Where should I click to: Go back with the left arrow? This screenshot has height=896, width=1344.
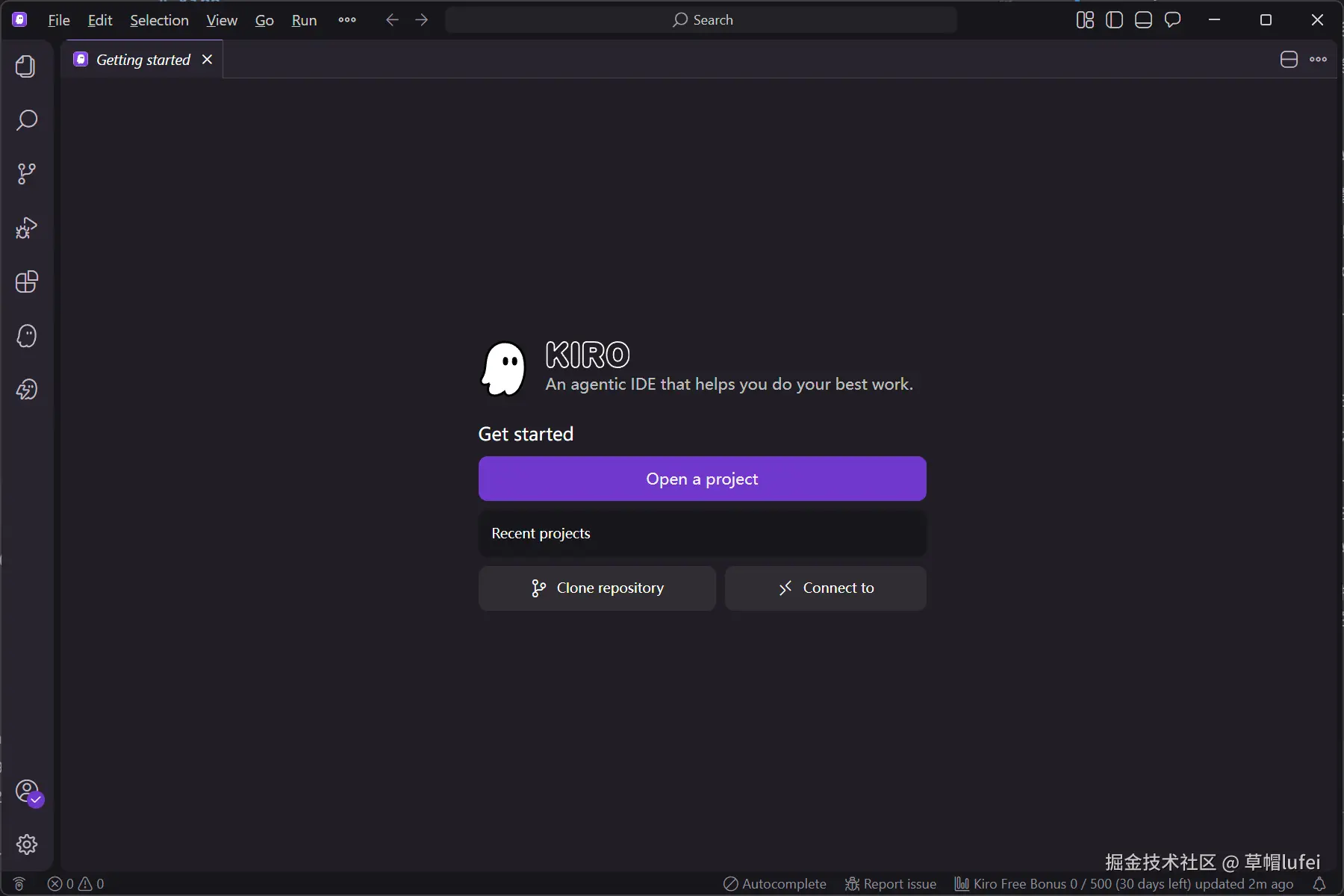[392, 20]
